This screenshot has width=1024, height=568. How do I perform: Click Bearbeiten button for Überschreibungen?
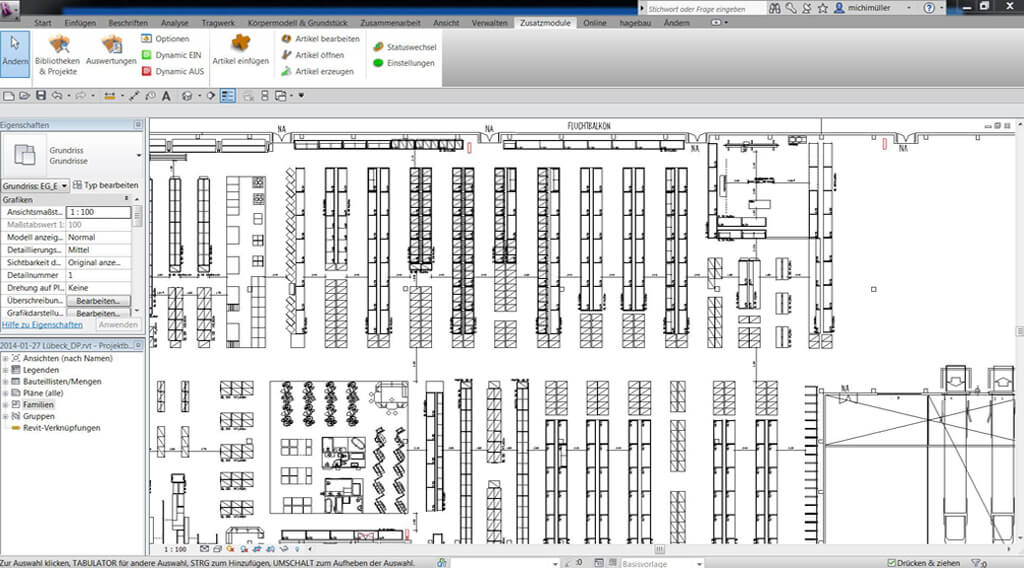98,300
